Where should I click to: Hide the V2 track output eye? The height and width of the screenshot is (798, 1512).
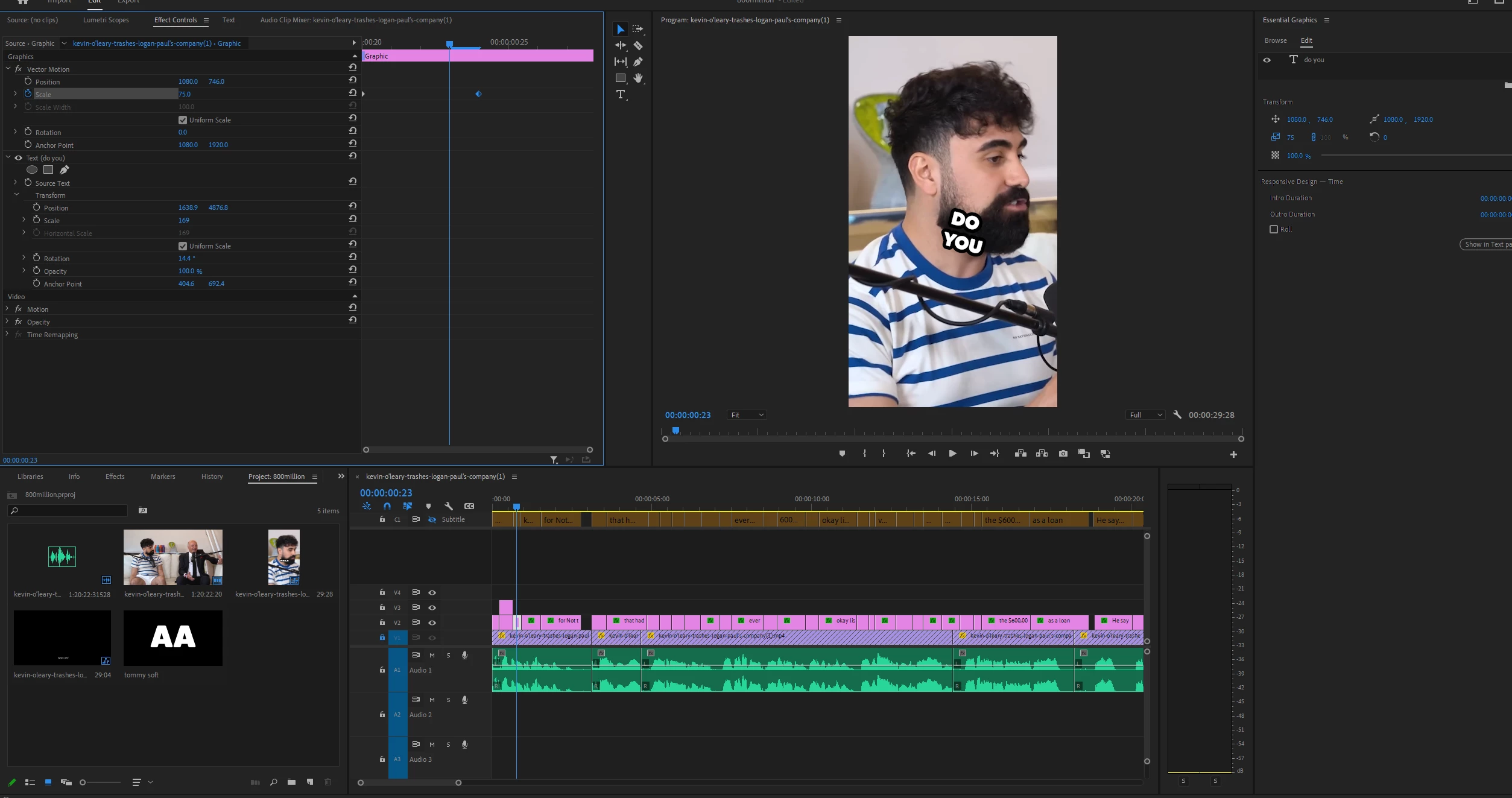(432, 622)
